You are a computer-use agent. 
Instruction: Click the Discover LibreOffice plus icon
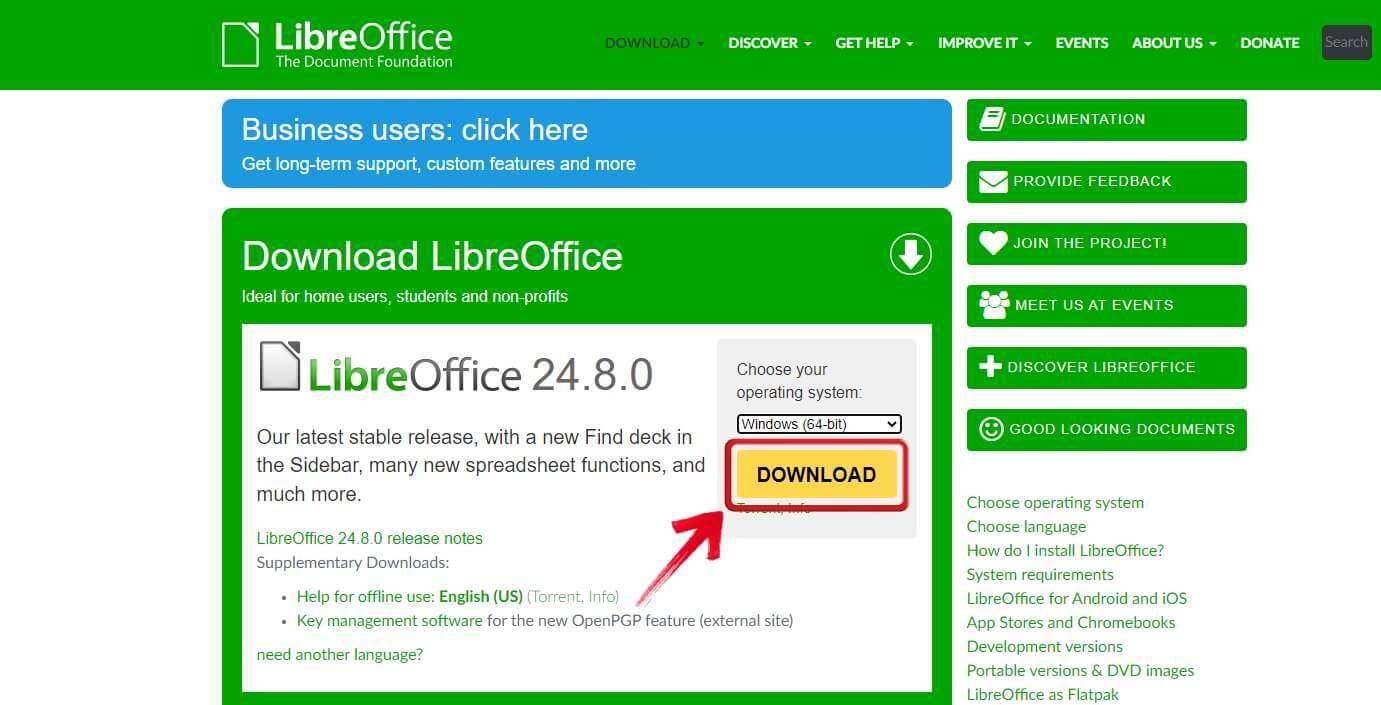pos(990,366)
